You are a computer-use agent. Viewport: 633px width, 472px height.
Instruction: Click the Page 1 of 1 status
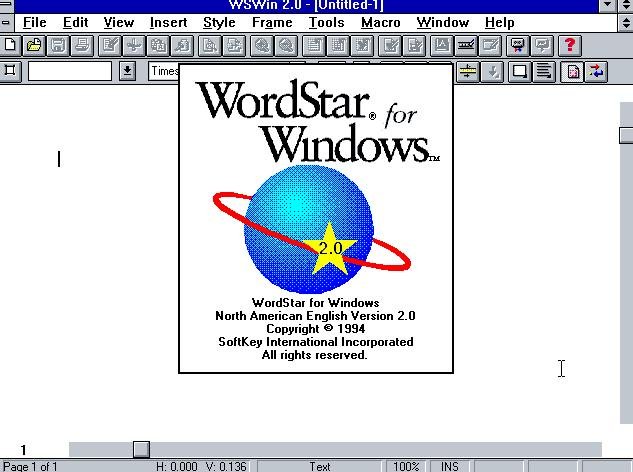(30, 466)
